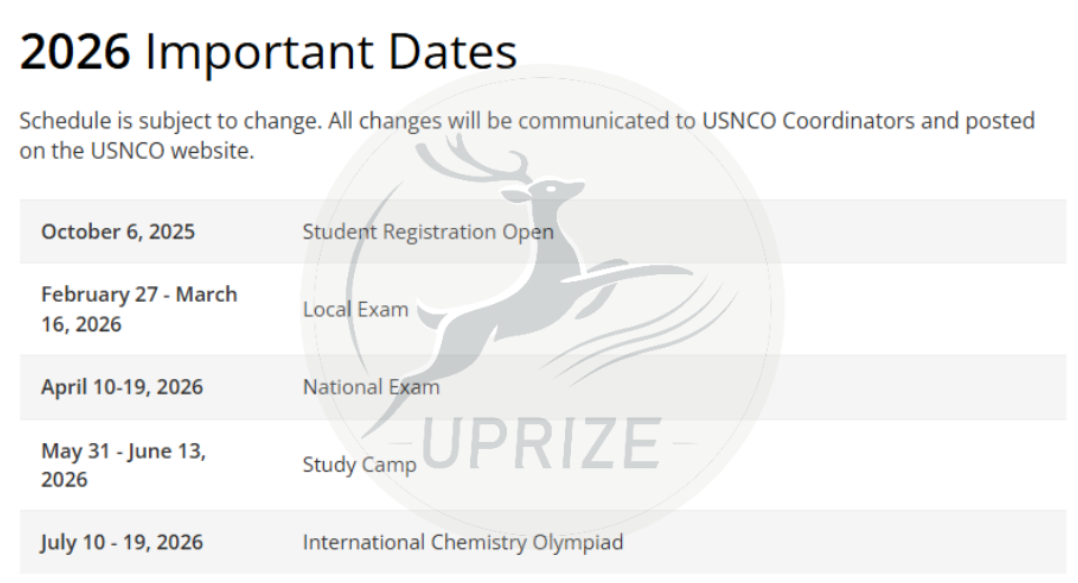Select the February 27 - March 16 date
The image size is (1078, 583).
tap(139, 309)
